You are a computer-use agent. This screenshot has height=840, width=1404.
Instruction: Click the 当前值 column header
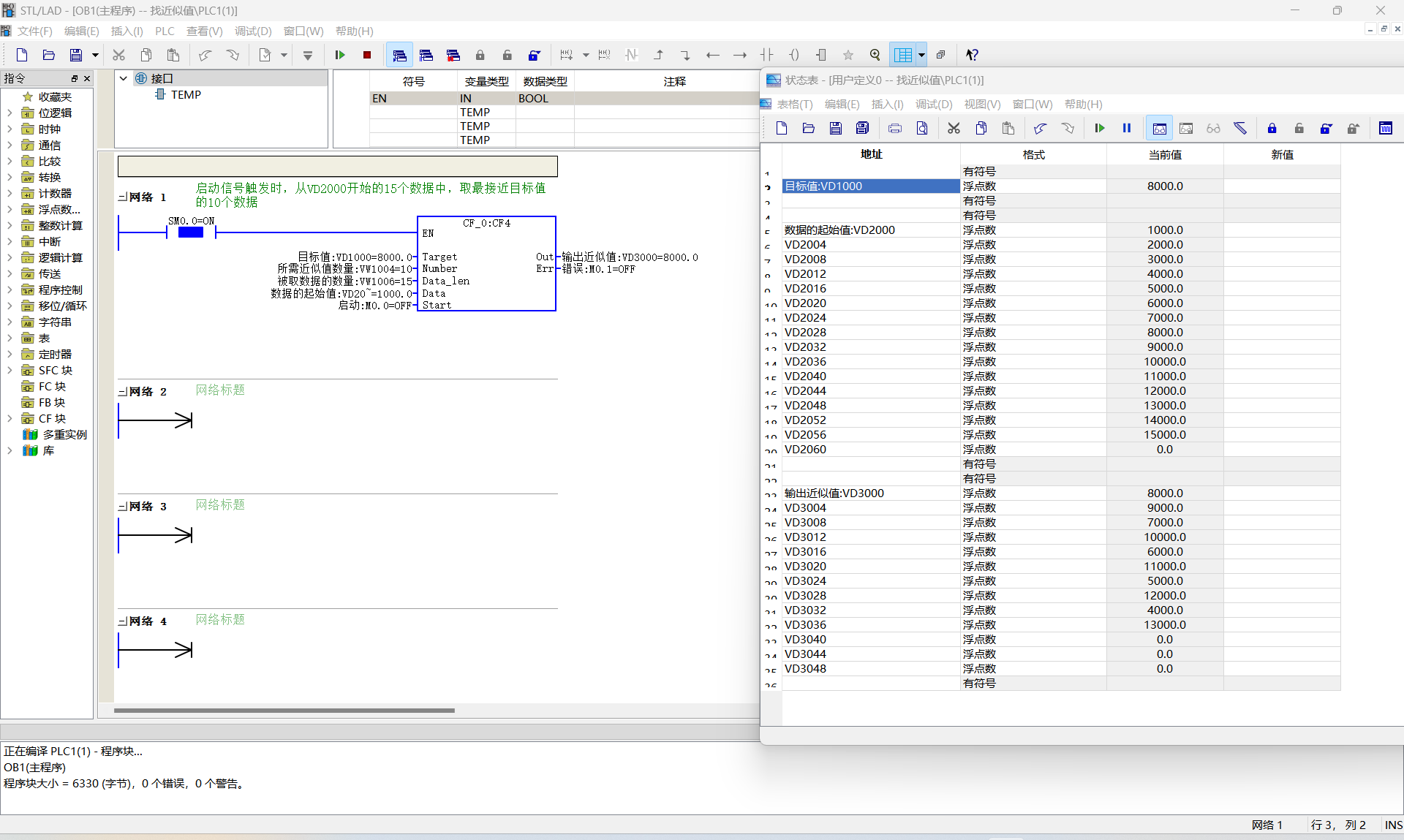pos(1165,155)
